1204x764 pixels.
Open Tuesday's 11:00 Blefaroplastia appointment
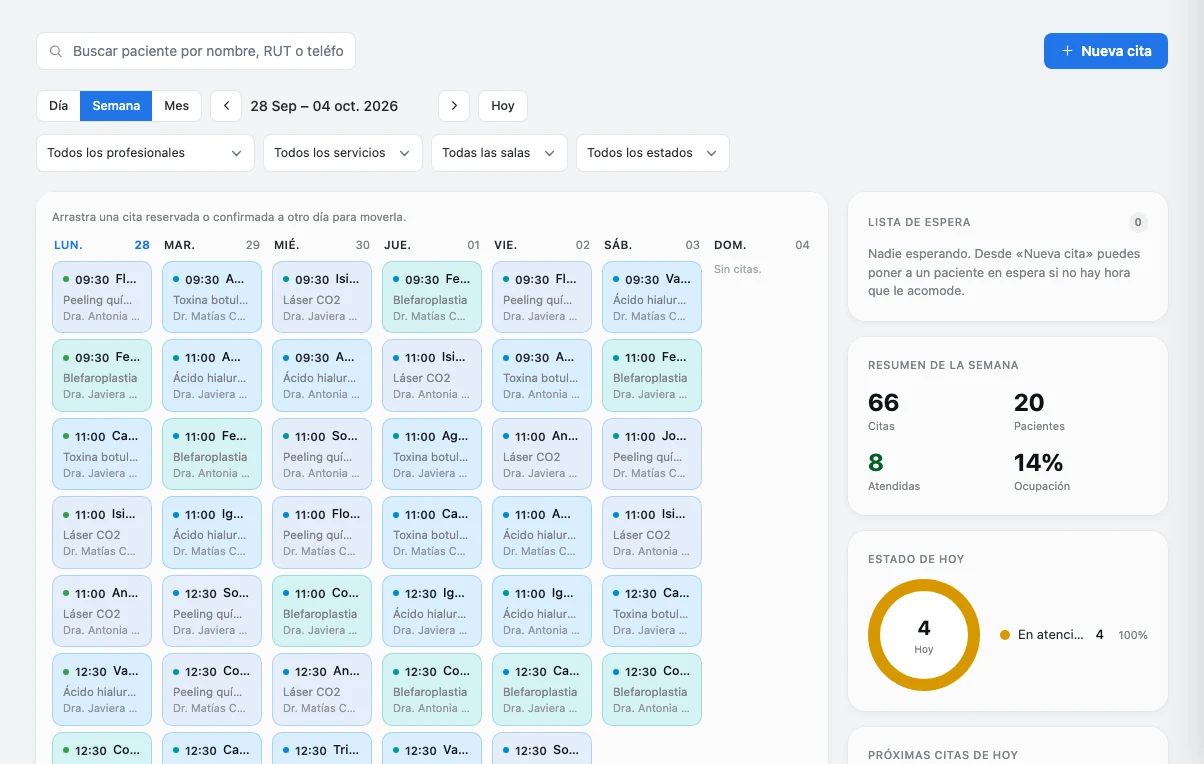pos(212,454)
